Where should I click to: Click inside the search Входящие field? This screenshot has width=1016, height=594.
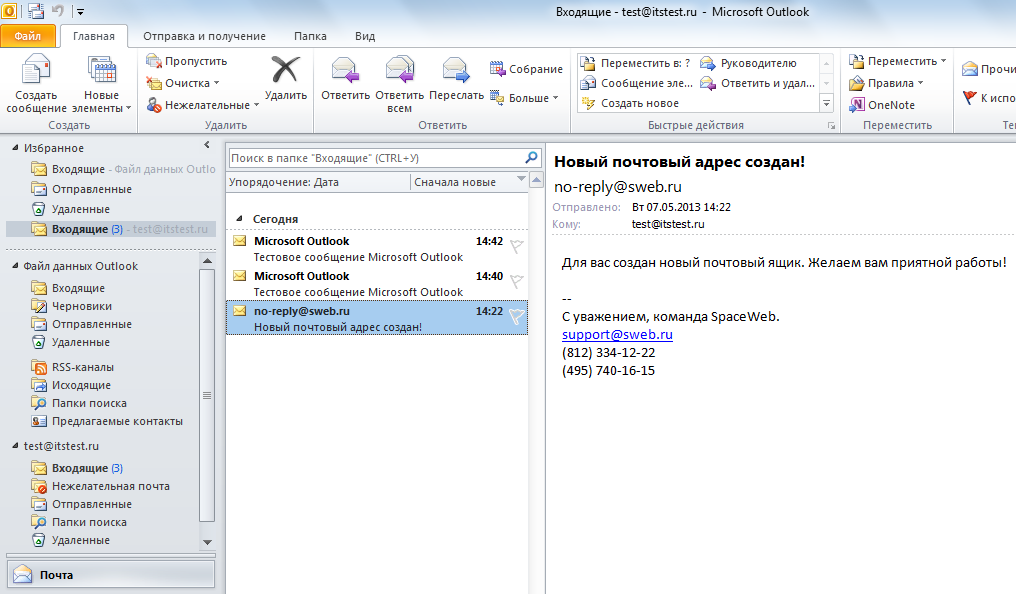[x=376, y=158]
